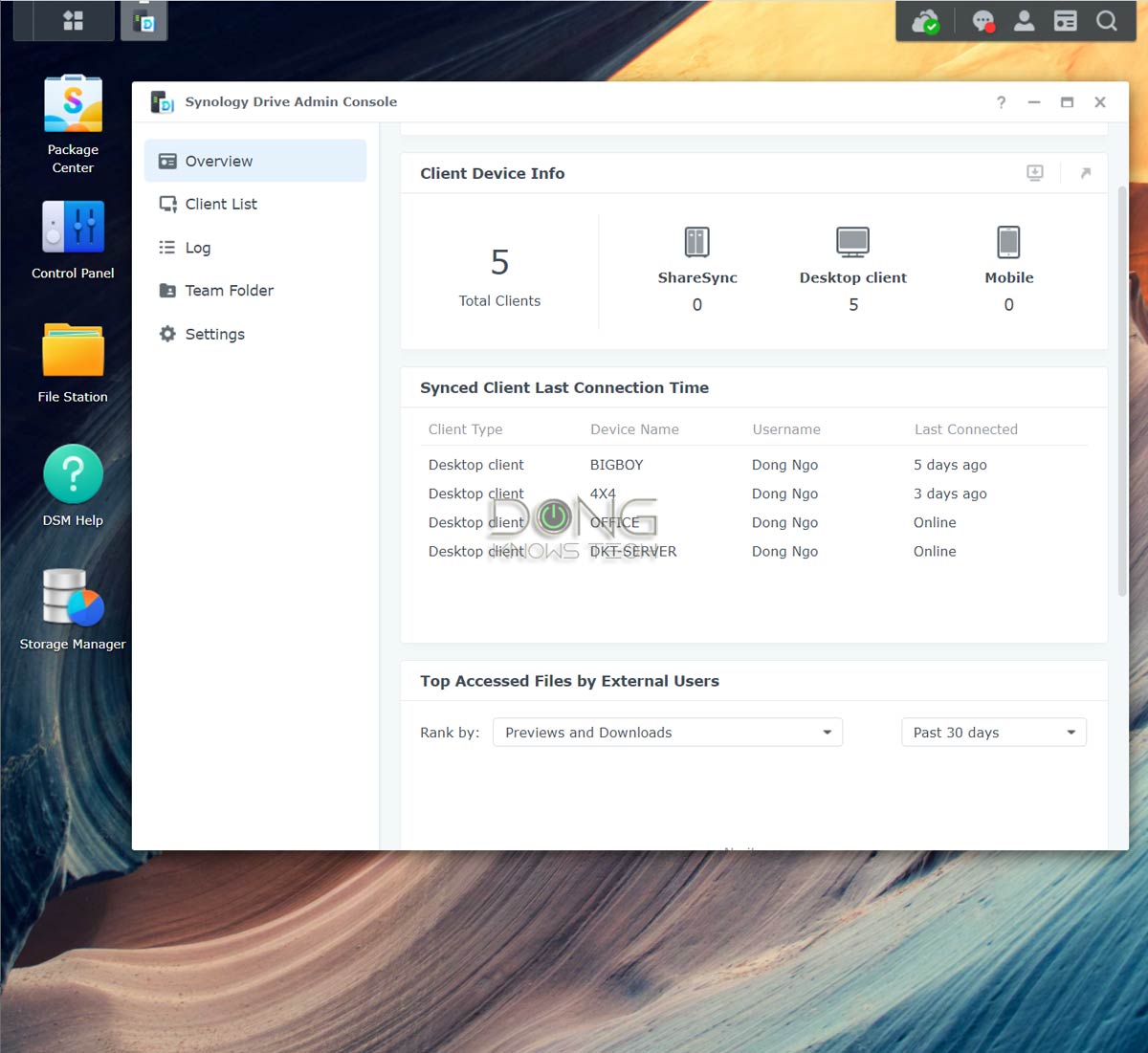
Task: Open the Team Folder settings
Action: point(229,290)
